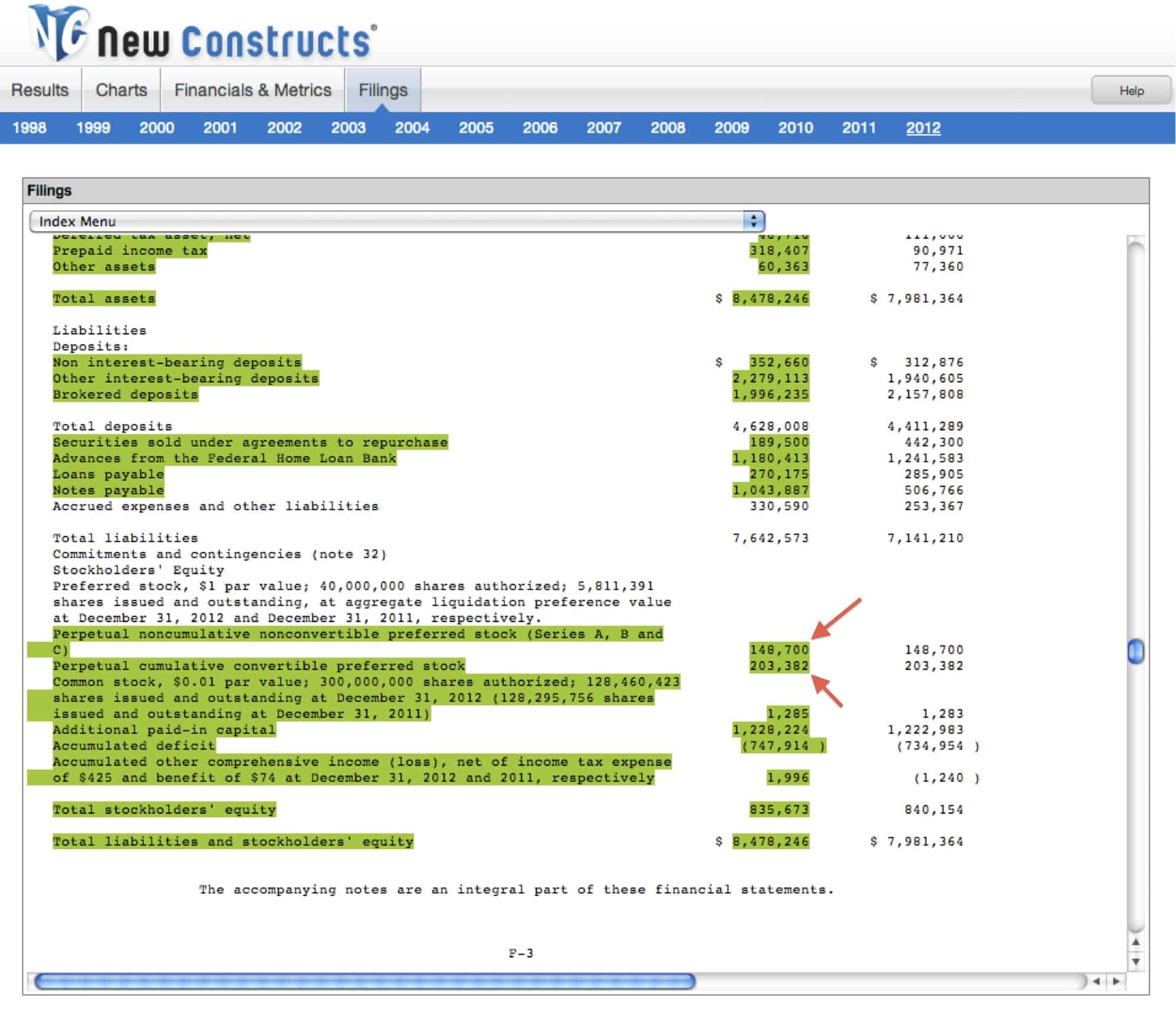This screenshot has width=1176, height=1025.
Task: Click horizontal scrollbar right arrow
Action: tap(1116, 981)
